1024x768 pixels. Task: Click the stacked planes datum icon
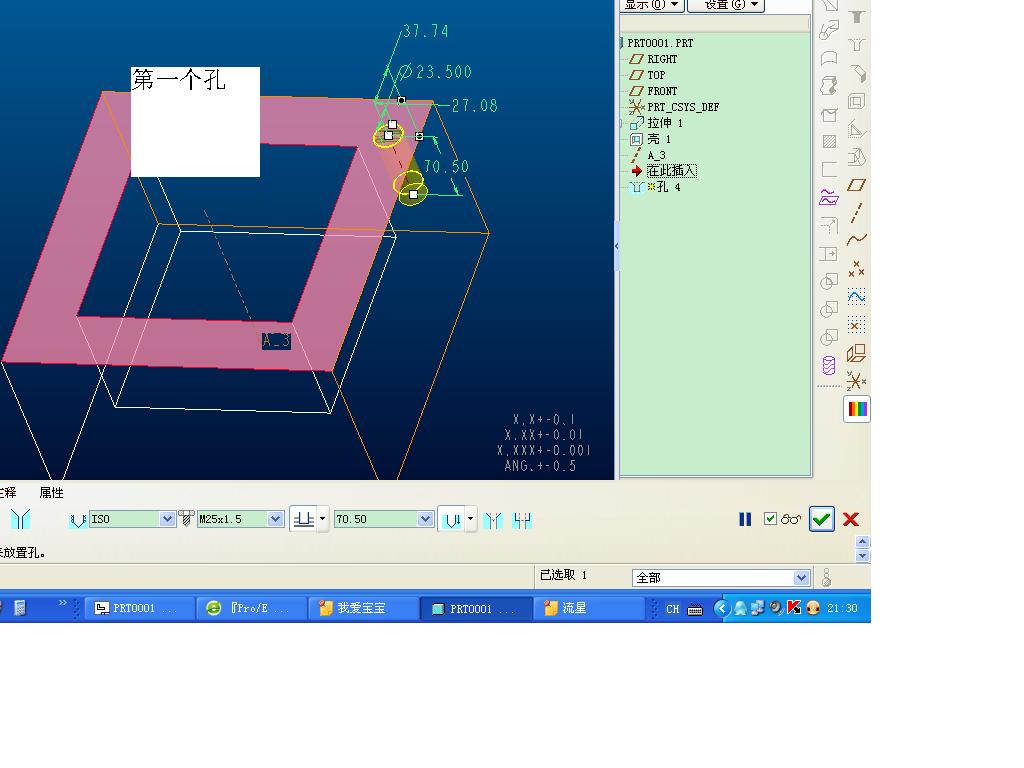click(856, 353)
